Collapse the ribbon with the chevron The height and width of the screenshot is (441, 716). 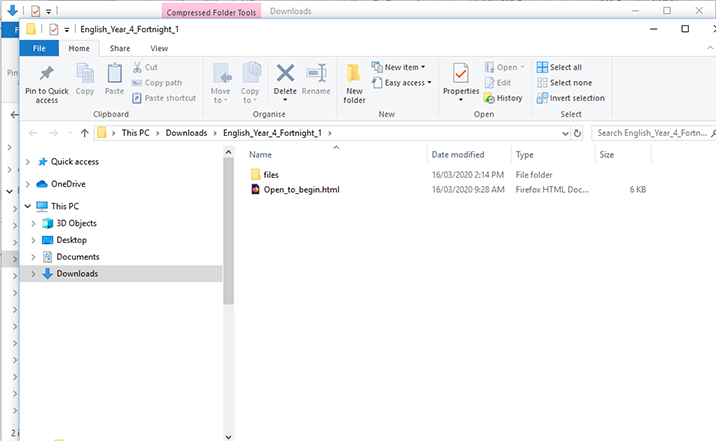tap(710, 47)
